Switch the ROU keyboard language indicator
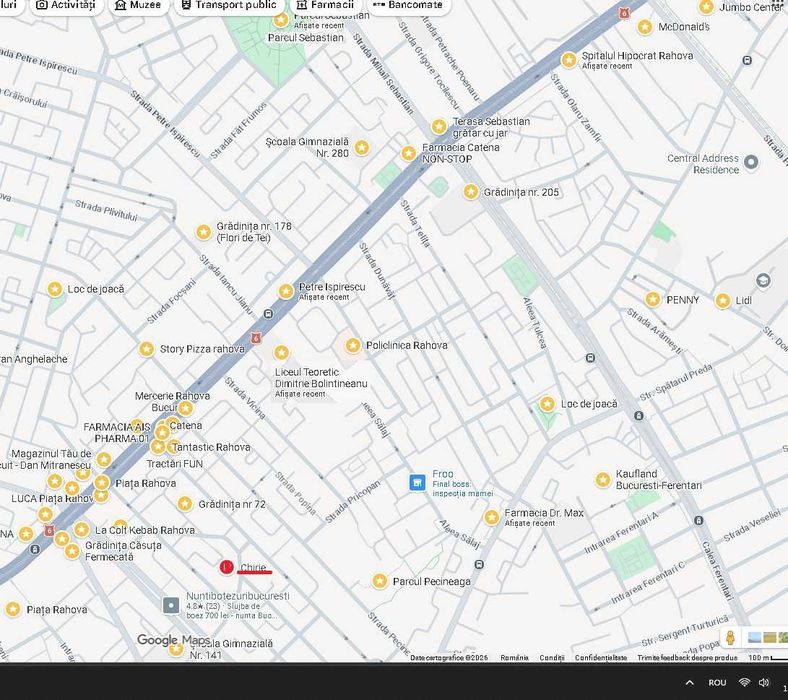The width and height of the screenshot is (788, 700). pyautogui.click(x=717, y=682)
